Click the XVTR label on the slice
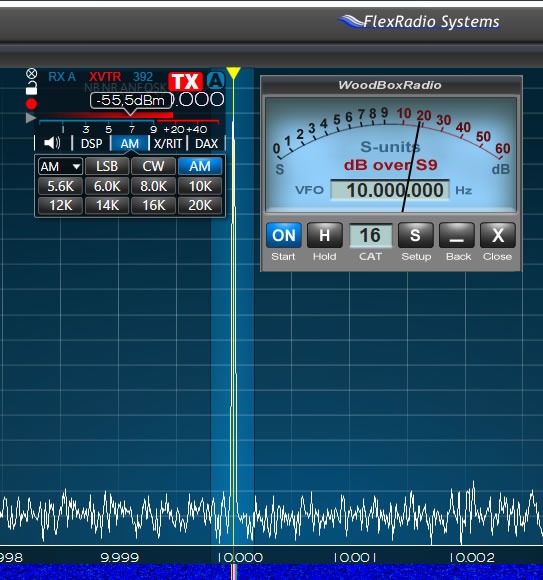The height and width of the screenshot is (580, 543). [105, 77]
